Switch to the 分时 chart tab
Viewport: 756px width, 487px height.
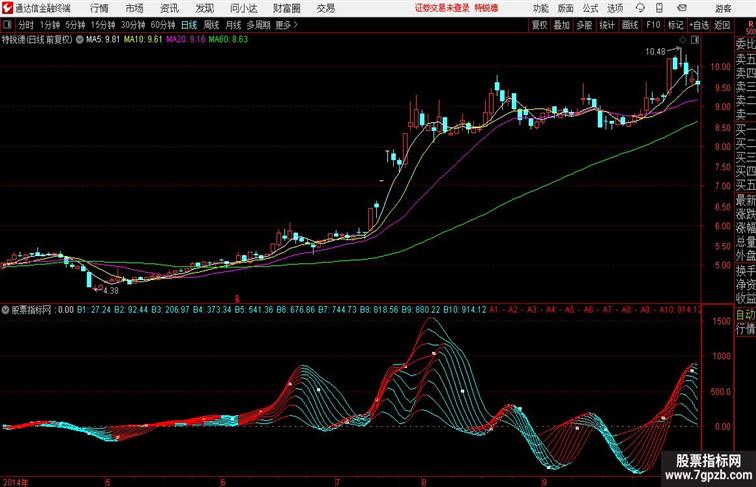(x=26, y=25)
